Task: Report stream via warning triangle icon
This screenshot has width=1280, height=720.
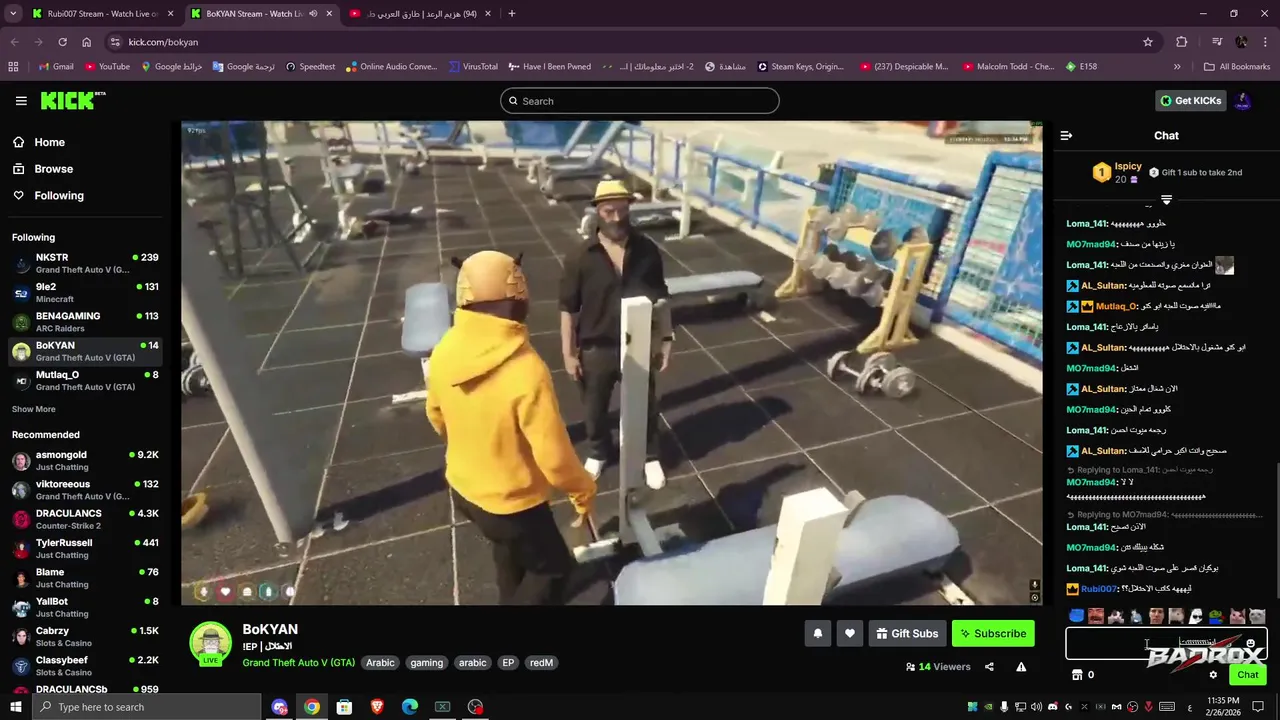Action: 1021,667
